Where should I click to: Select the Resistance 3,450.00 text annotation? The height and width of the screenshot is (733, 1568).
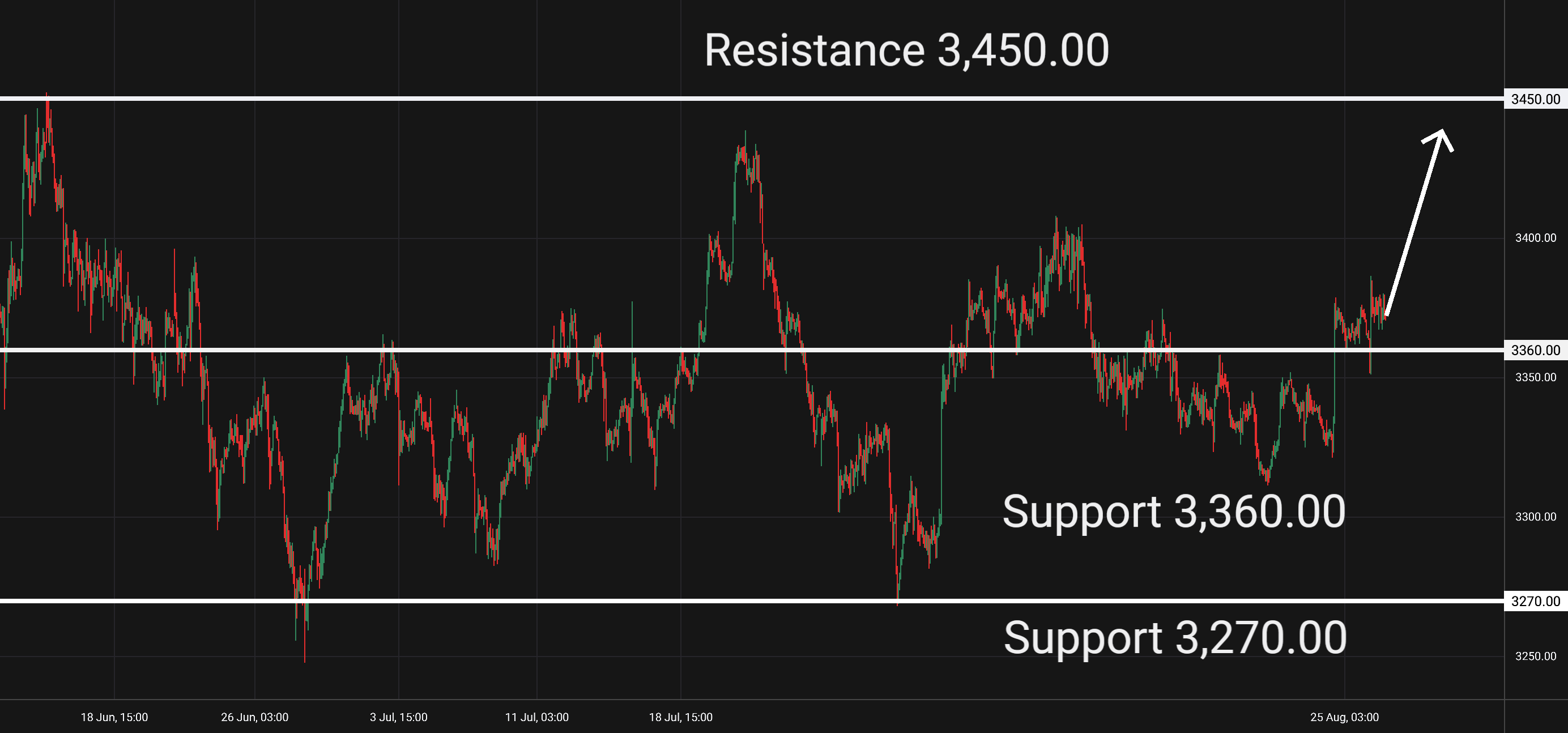point(906,50)
